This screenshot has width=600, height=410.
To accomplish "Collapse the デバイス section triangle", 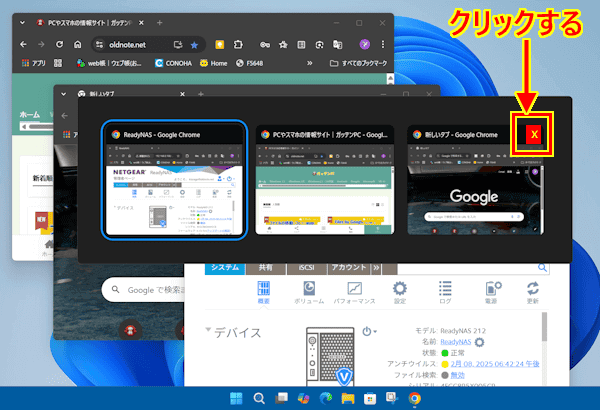I will [208, 329].
